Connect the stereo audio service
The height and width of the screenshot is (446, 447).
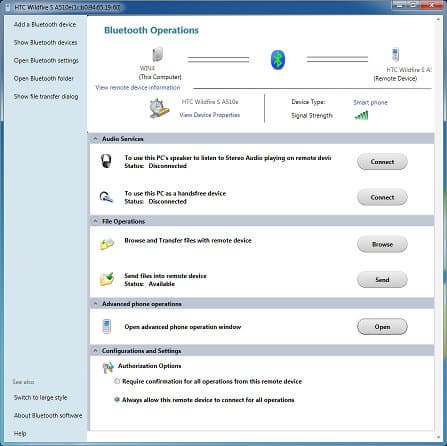tap(382, 162)
